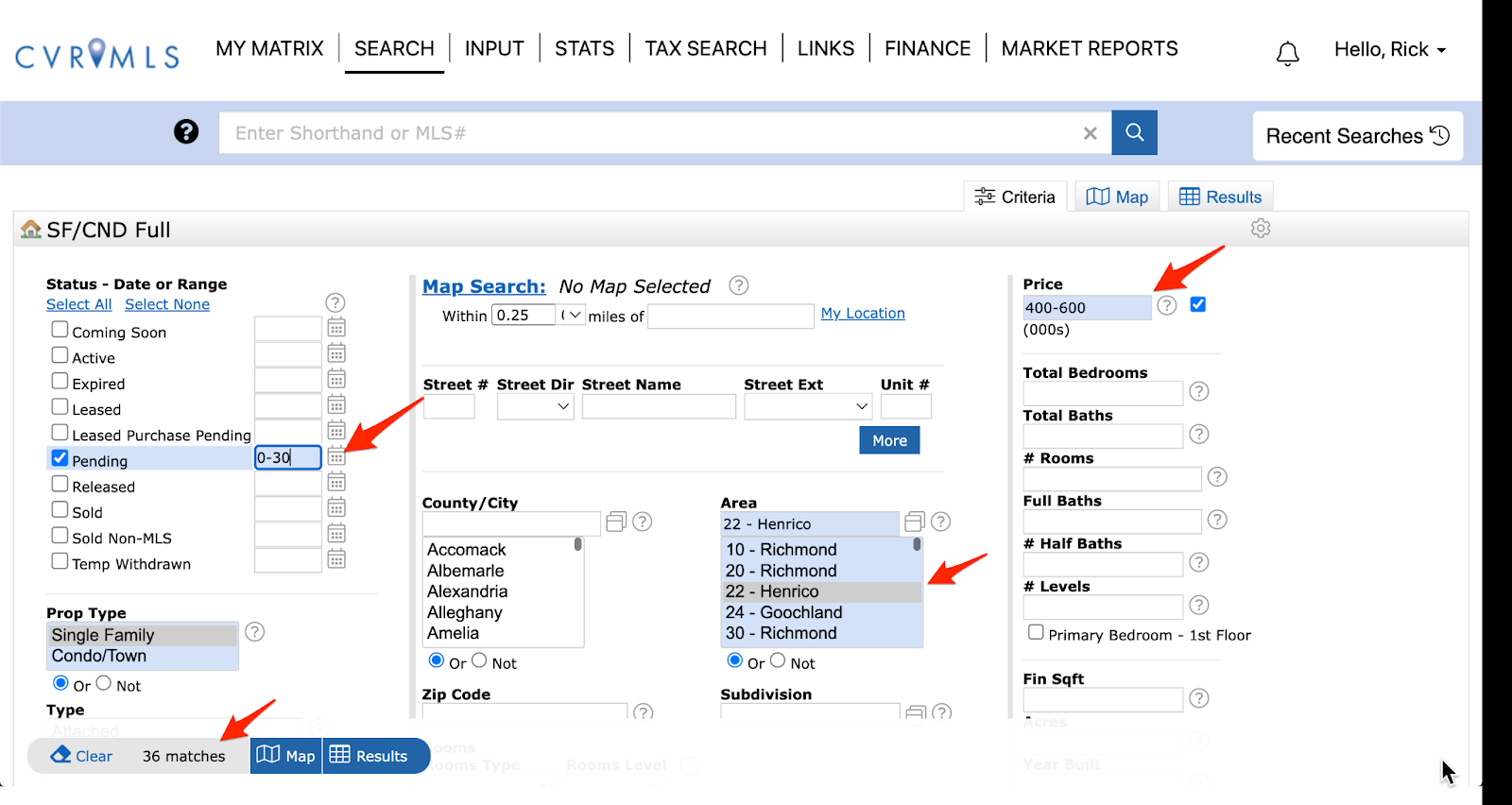Open the MY MATRIX menu
Screen dimensions: 1512x805
pyautogui.click(x=269, y=48)
